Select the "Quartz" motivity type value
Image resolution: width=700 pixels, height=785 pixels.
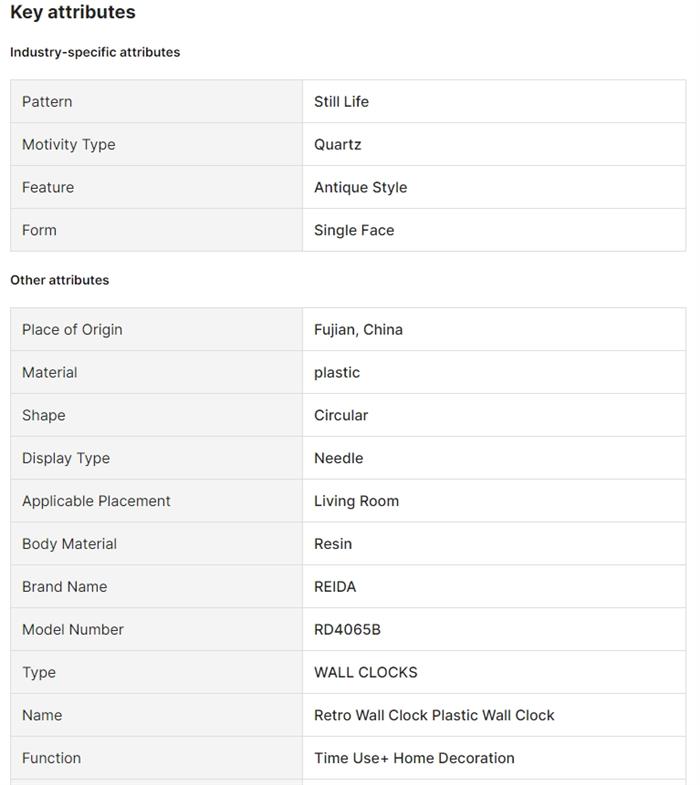(x=338, y=145)
